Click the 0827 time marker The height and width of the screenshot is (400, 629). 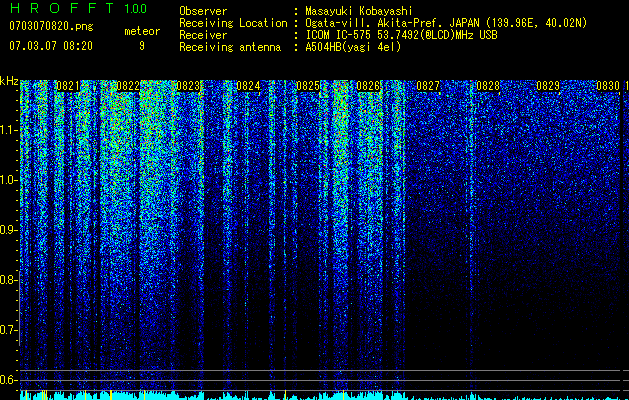pos(428,86)
